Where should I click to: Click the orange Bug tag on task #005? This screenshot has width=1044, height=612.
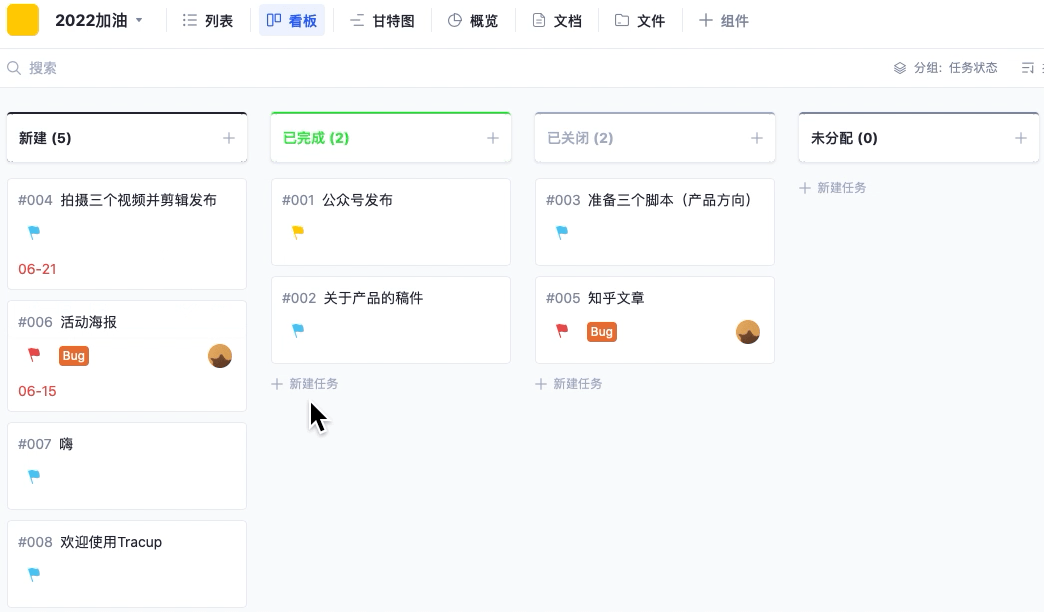click(601, 332)
